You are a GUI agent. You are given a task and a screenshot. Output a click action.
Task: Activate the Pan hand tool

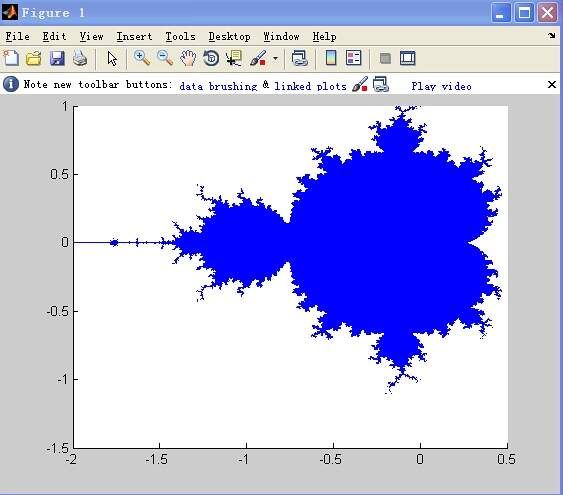pyautogui.click(x=188, y=58)
